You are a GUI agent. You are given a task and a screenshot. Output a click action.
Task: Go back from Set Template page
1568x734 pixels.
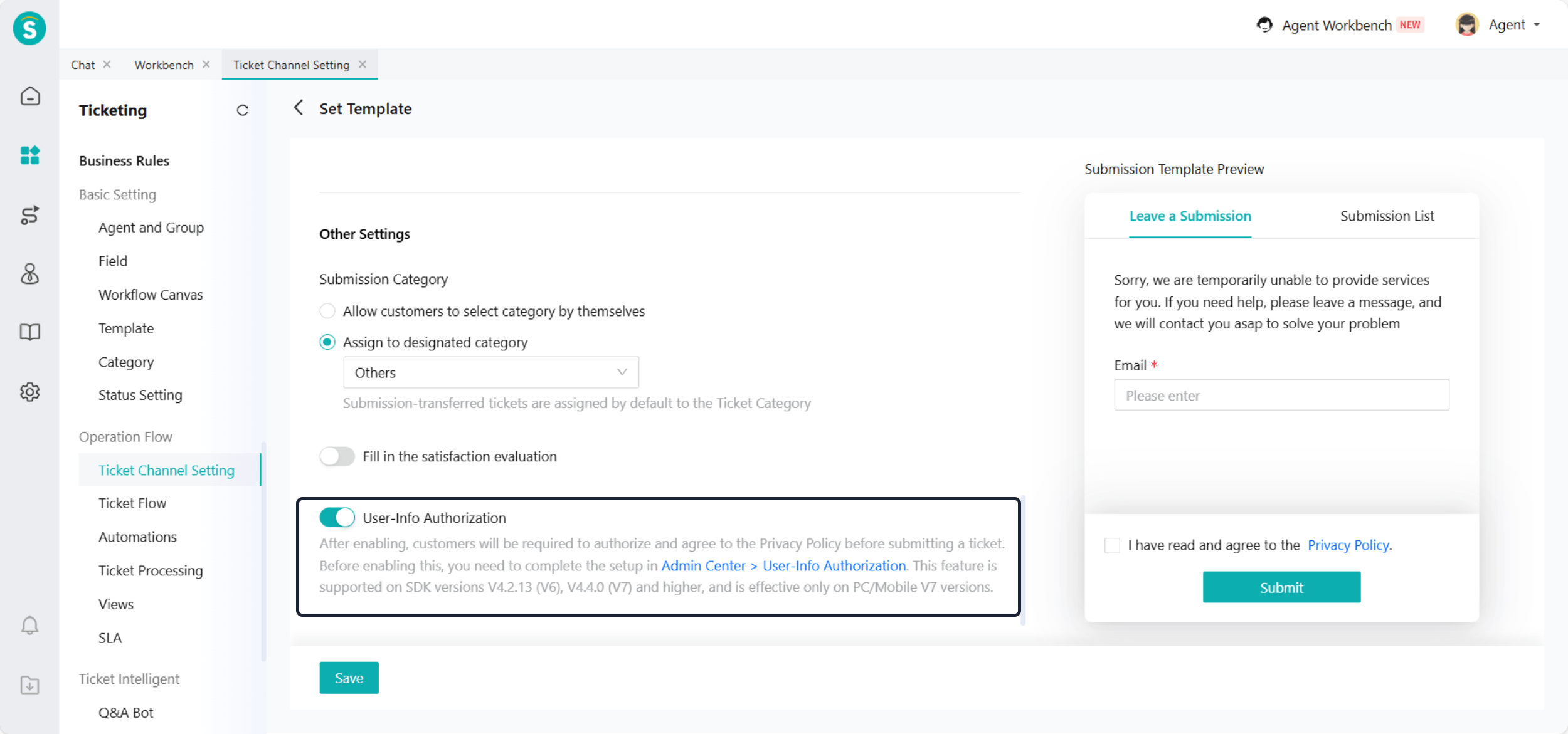tap(299, 108)
